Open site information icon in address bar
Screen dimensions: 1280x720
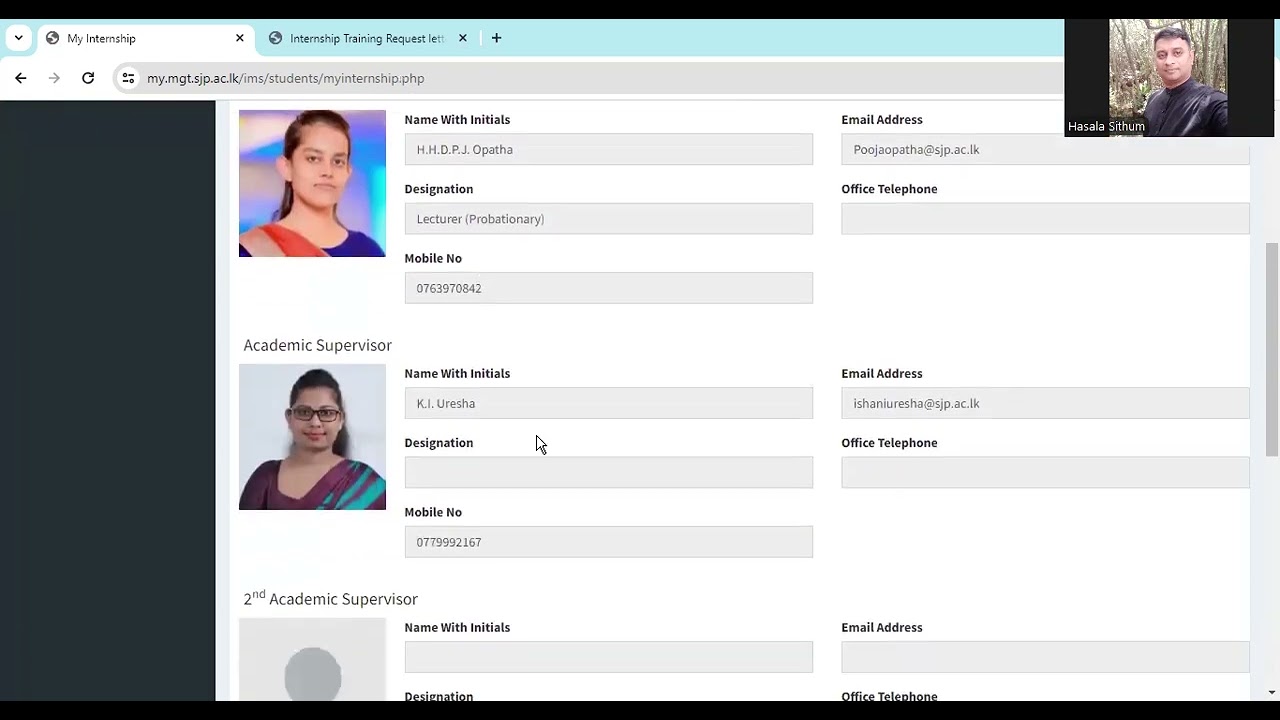128,78
